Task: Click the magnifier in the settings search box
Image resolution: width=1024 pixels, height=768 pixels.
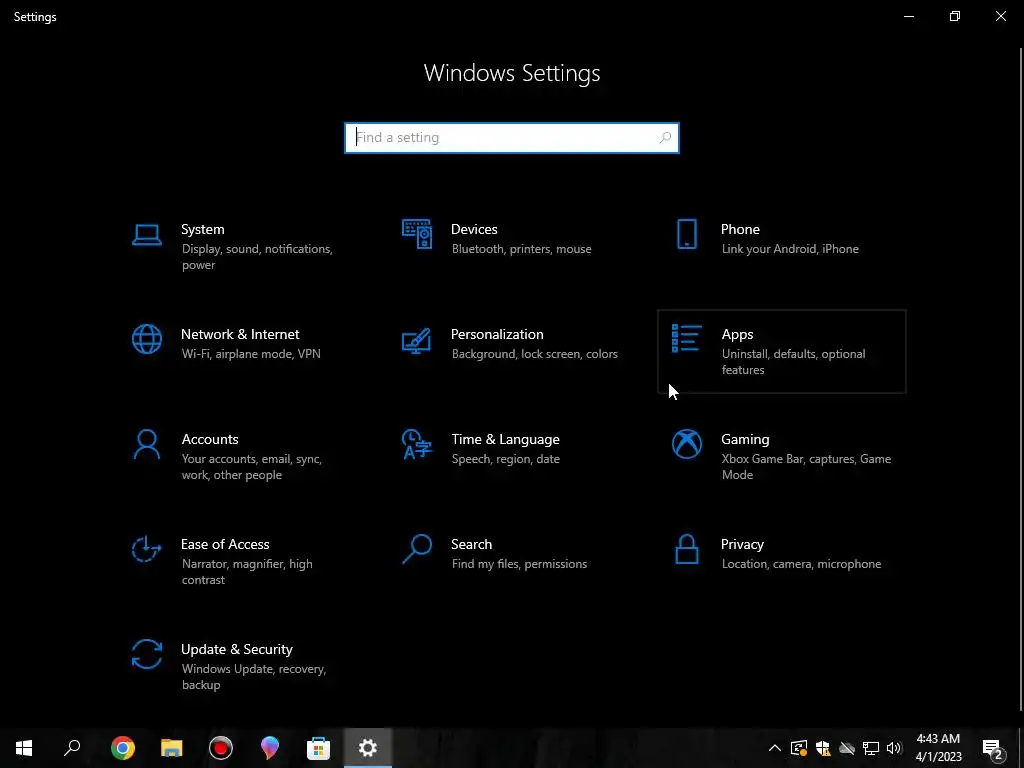Action: (x=665, y=138)
